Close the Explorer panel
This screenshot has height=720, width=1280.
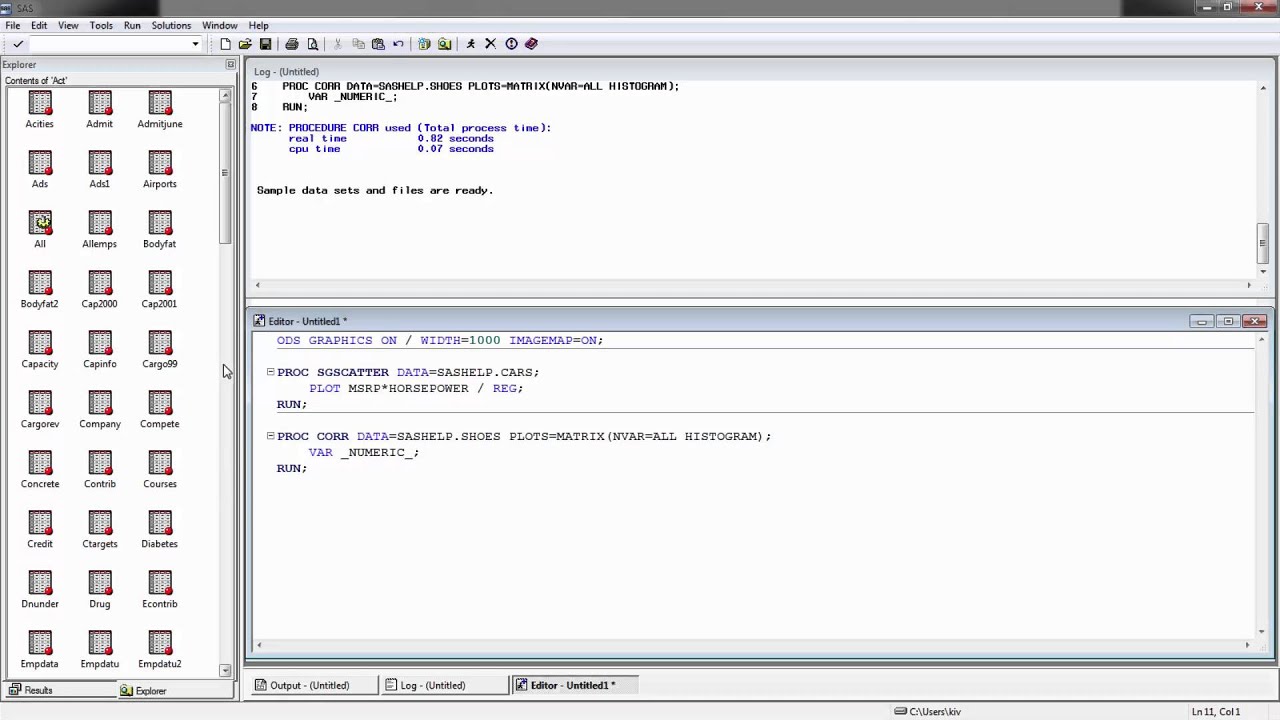point(230,65)
